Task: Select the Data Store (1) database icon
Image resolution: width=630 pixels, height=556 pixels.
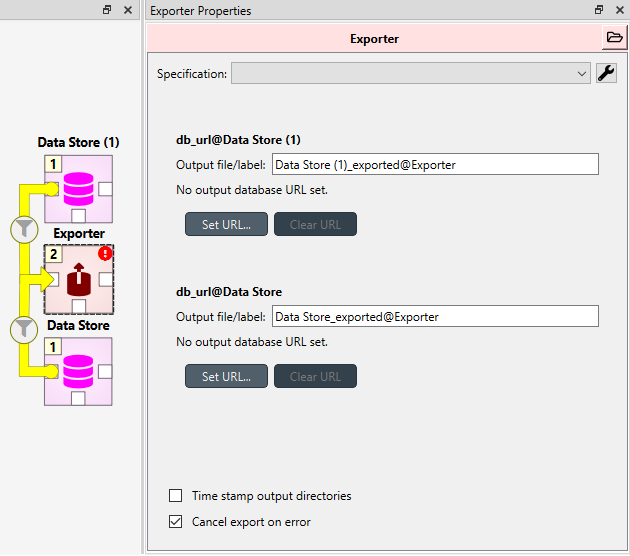Action: click(x=79, y=189)
